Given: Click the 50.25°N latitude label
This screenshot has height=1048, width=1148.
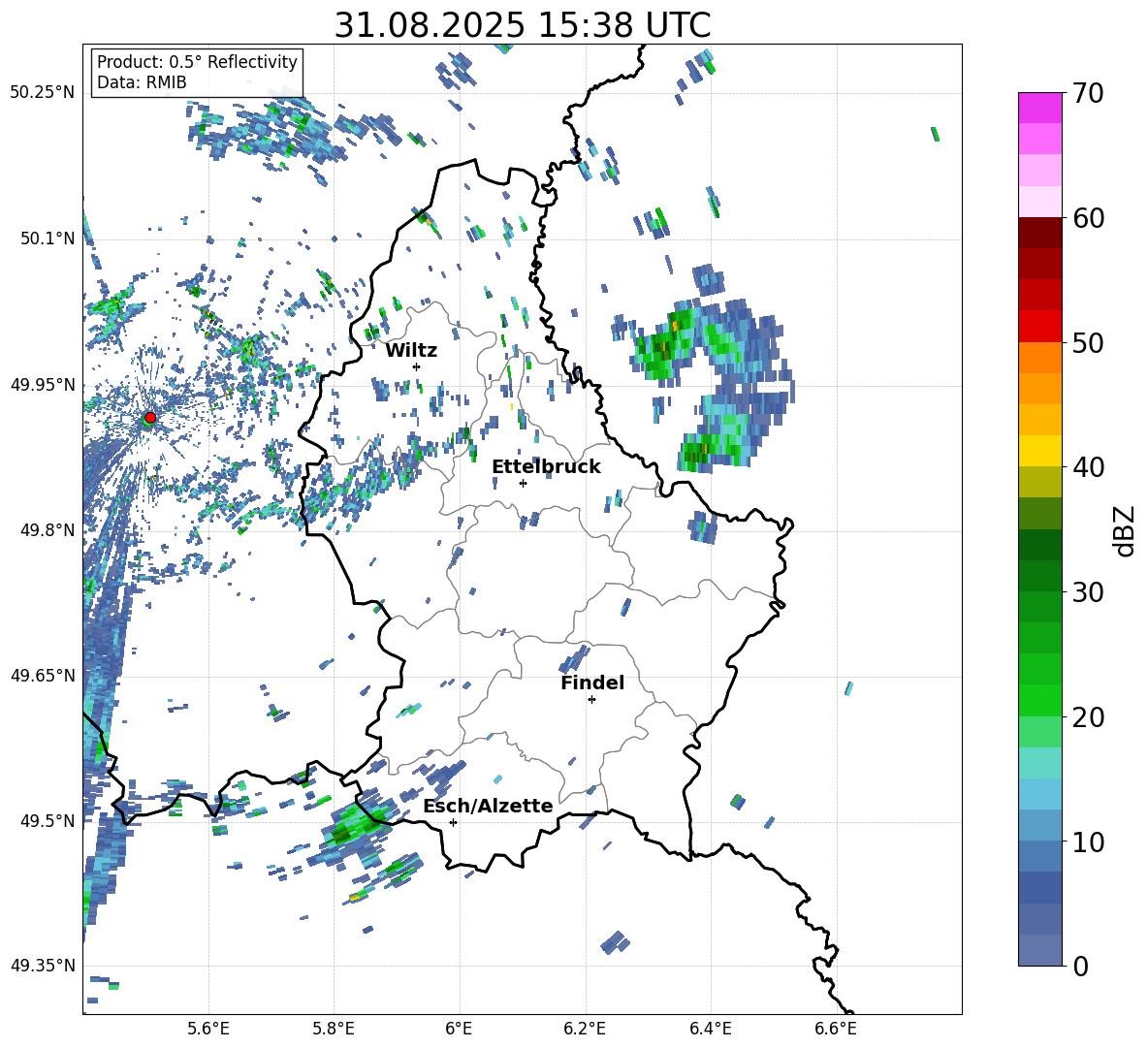Looking at the screenshot, I should [43, 93].
